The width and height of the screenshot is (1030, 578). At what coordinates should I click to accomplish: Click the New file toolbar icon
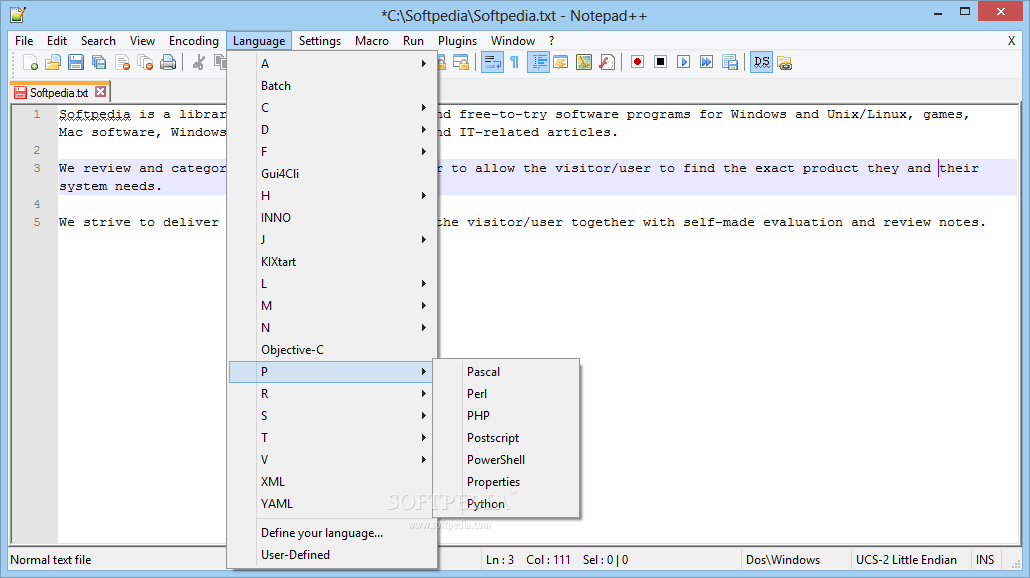(x=30, y=62)
